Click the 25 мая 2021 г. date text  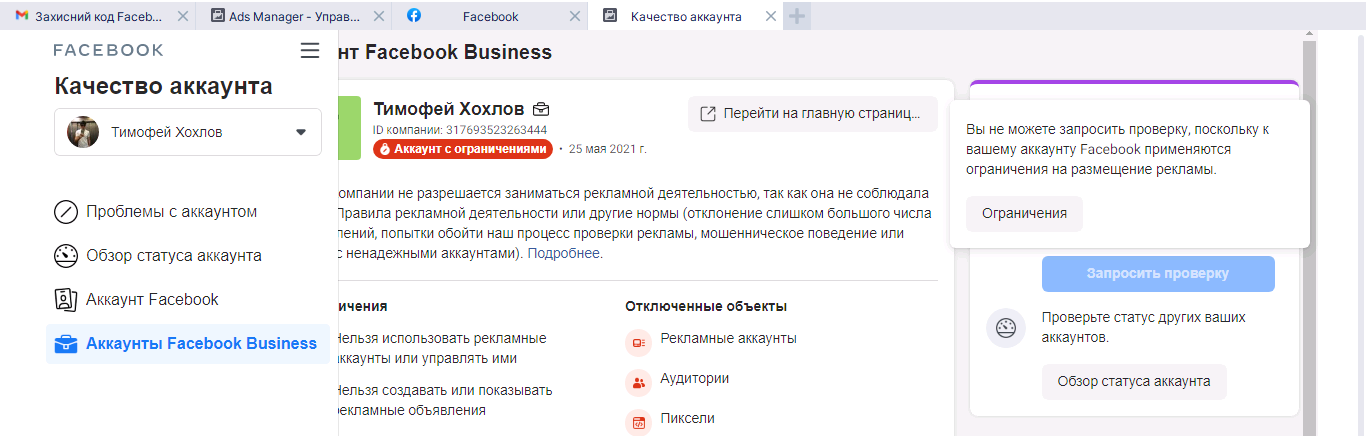[608, 149]
